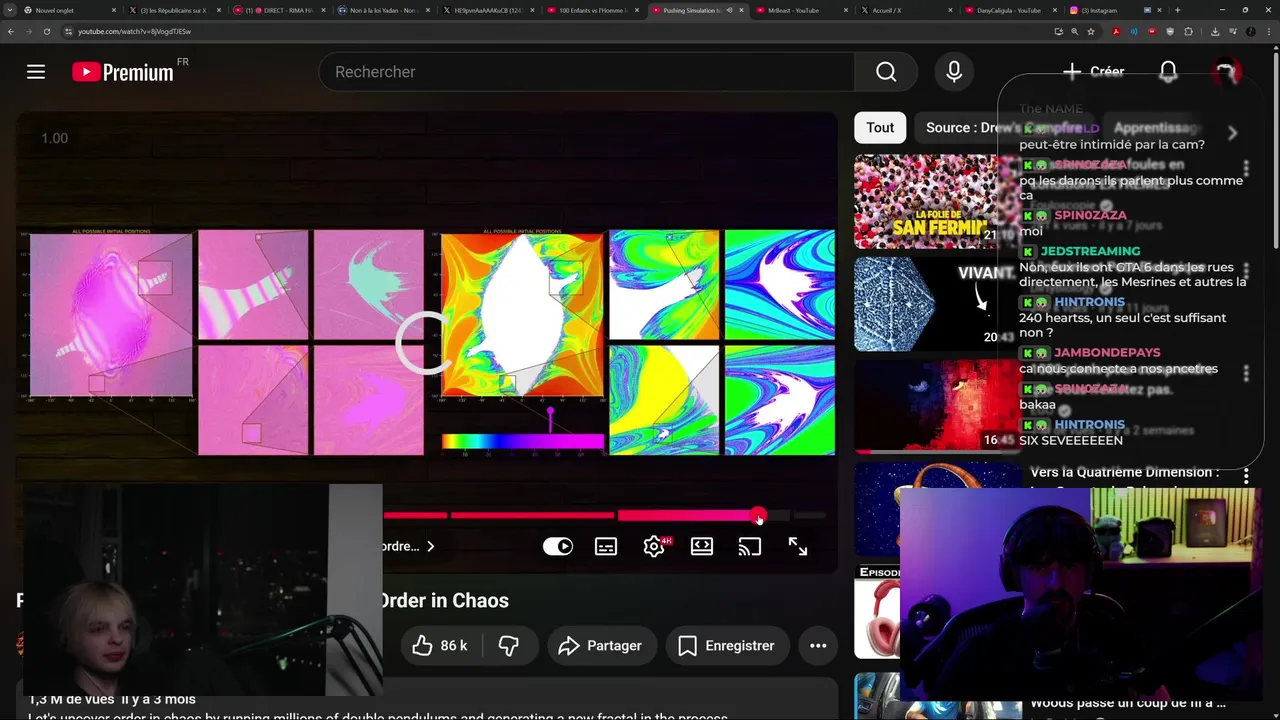Open options for the VIVANT suggestion
The width and height of the screenshot is (1280, 720).
(x=1246, y=271)
